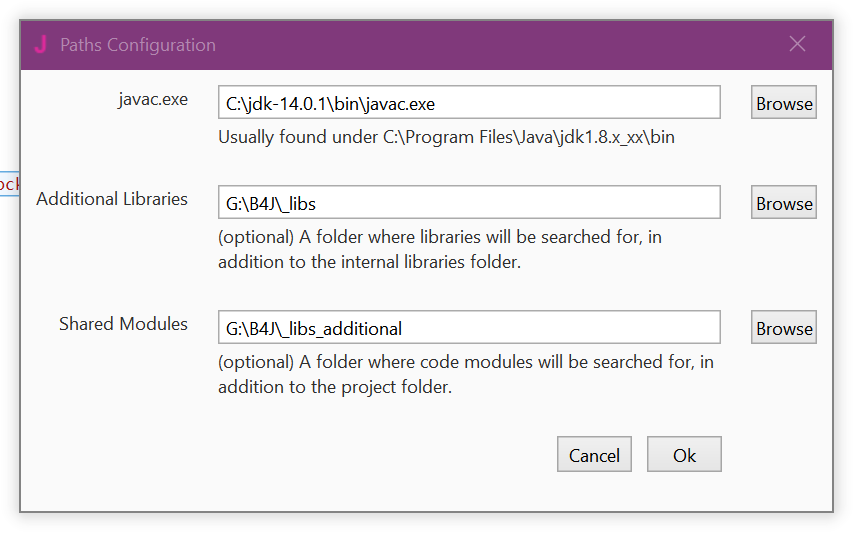Viewport: 854px width, 533px height.
Task: Confirm settings with the Ok button
Action: coord(684,455)
